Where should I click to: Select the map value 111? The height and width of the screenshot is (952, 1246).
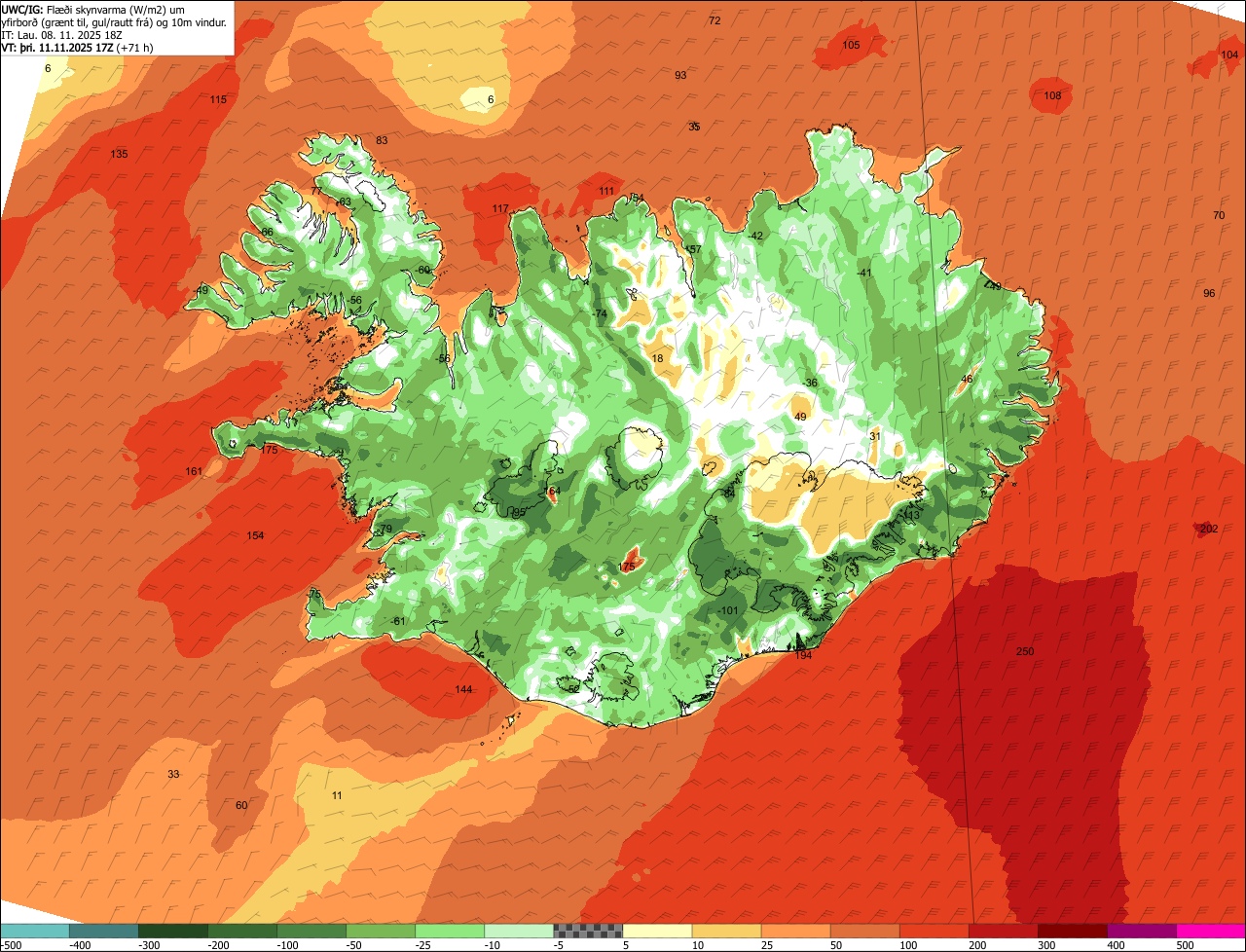pos(606,191)
